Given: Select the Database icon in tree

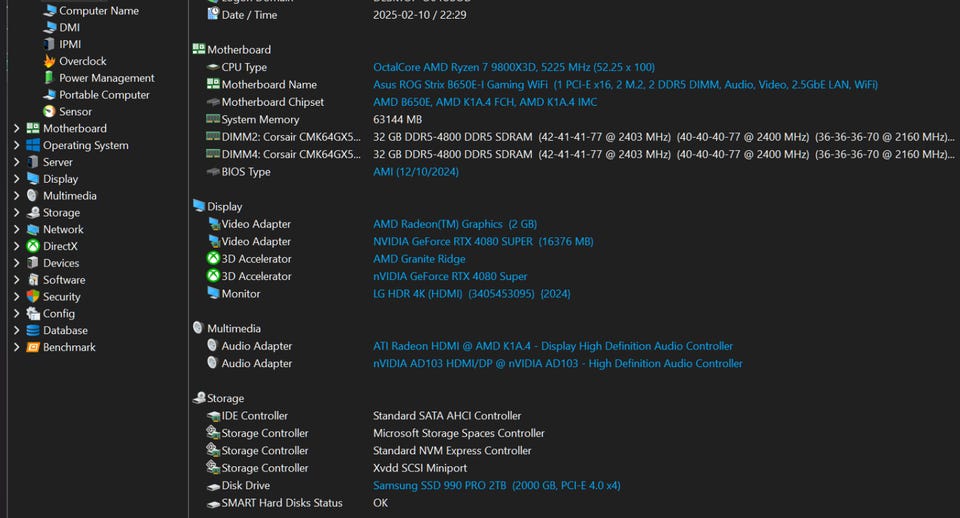Looking at the screenshot, I should [33, 330].
